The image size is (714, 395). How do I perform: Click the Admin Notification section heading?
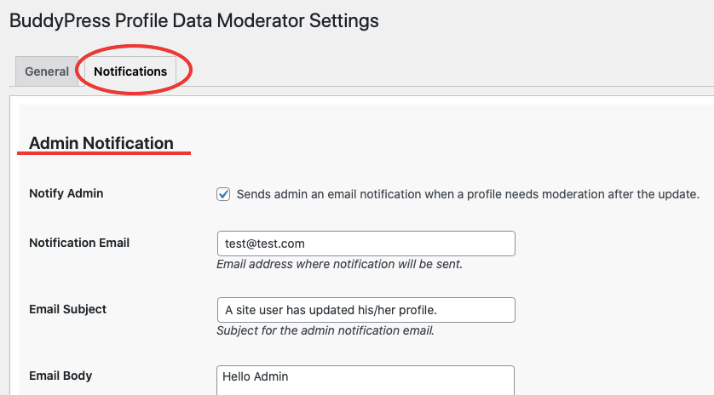coord(101,143)
